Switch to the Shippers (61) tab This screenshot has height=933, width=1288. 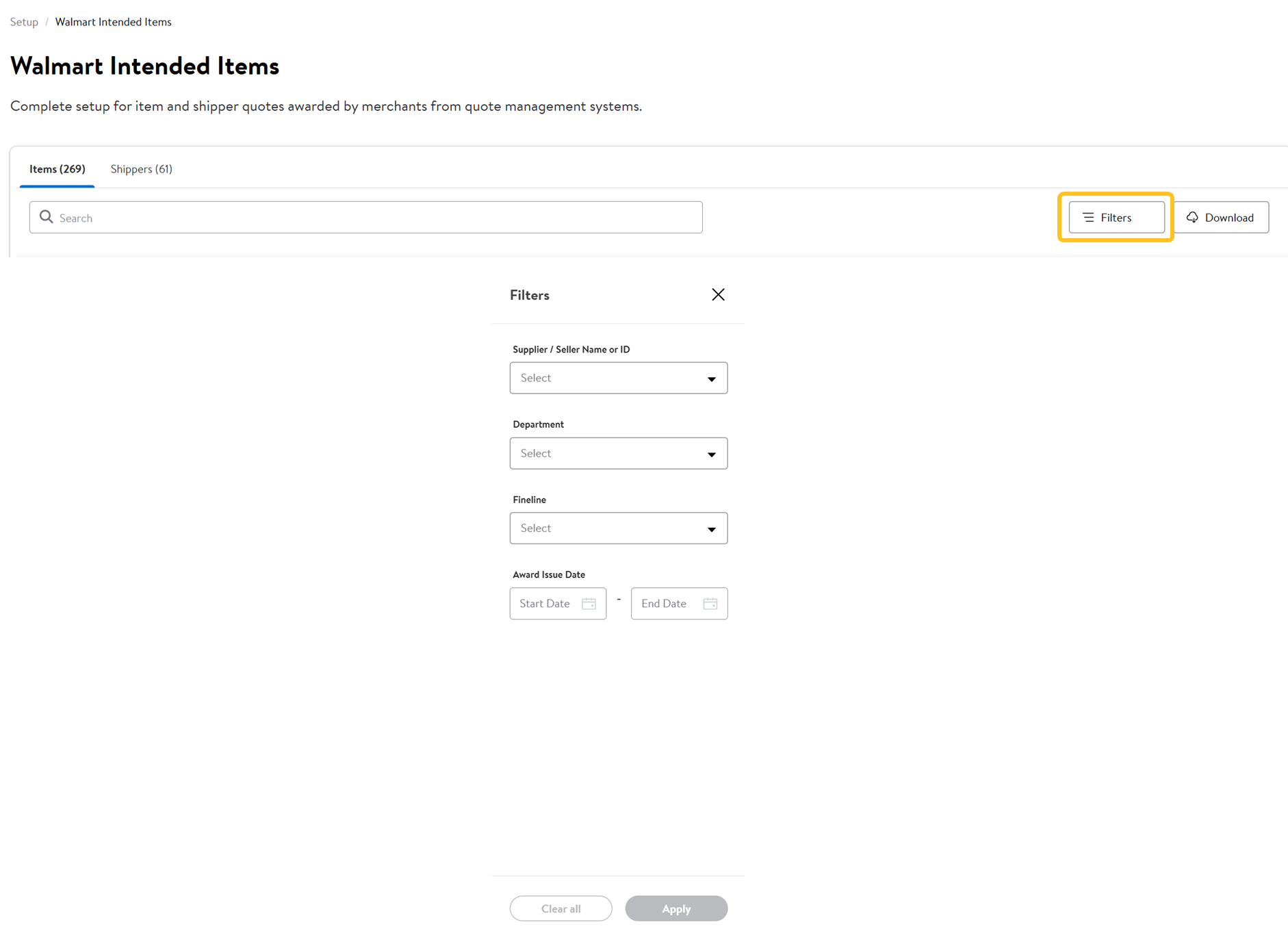142,169
